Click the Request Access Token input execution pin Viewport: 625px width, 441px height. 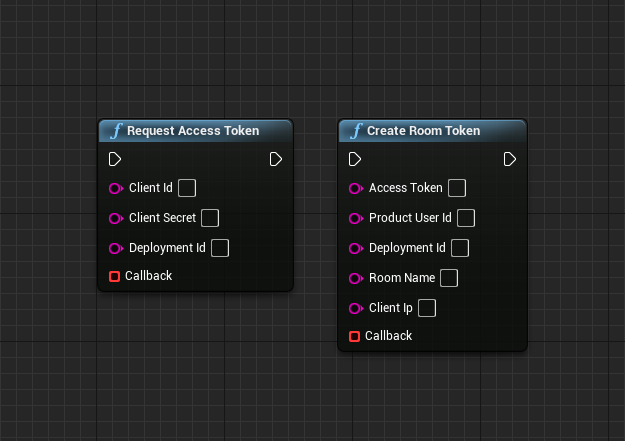(x=115, y=159)
